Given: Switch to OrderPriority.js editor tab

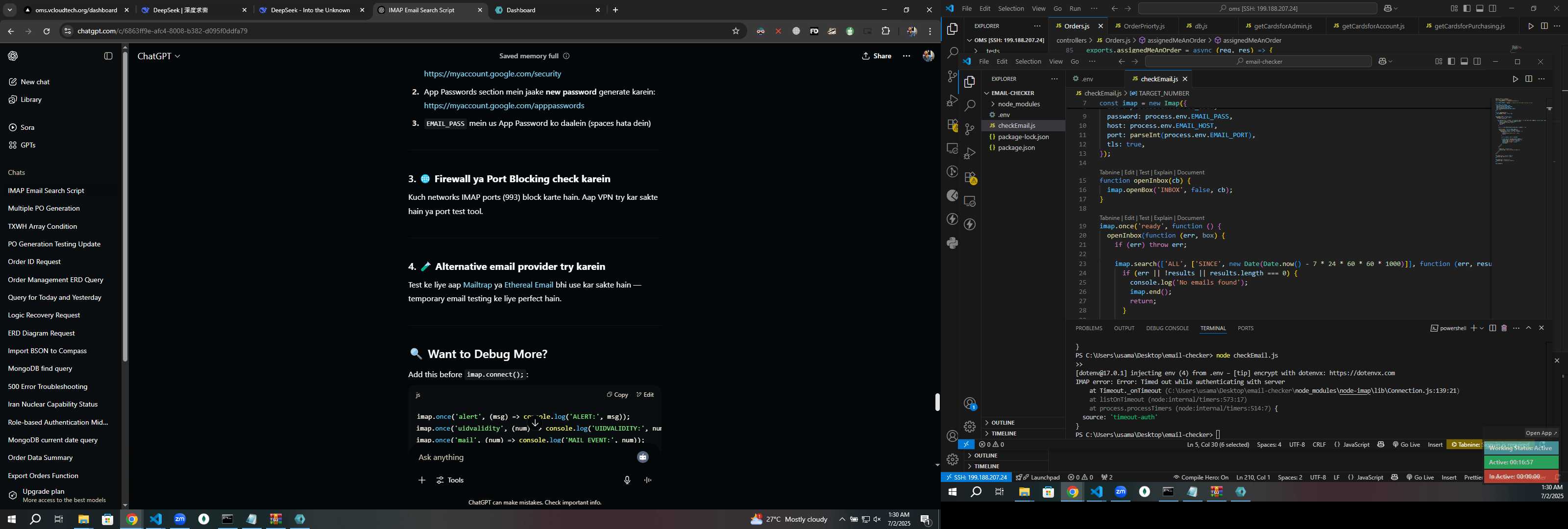Looking at the screenshot, I should (1143, 26).
